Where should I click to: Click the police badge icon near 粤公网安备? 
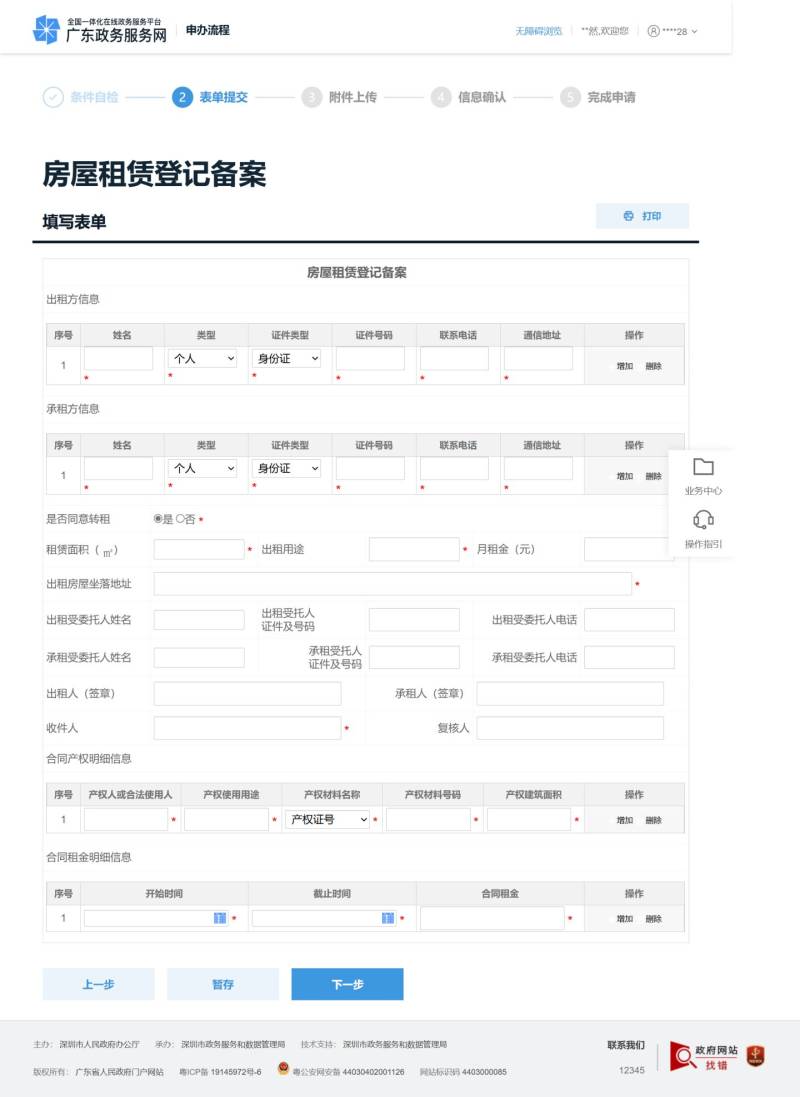coord(283,1068)
